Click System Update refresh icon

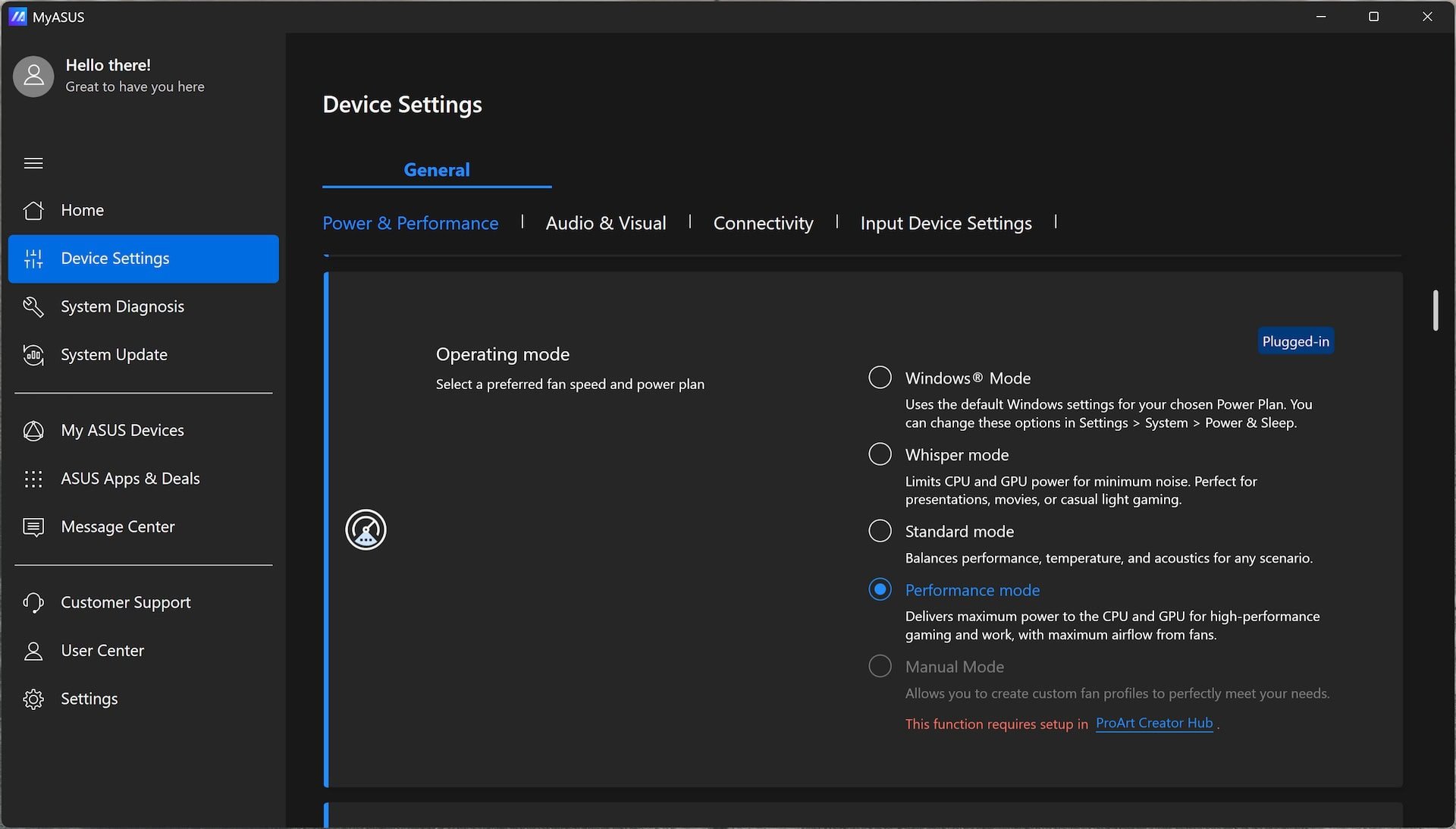[x=33, y=355]
